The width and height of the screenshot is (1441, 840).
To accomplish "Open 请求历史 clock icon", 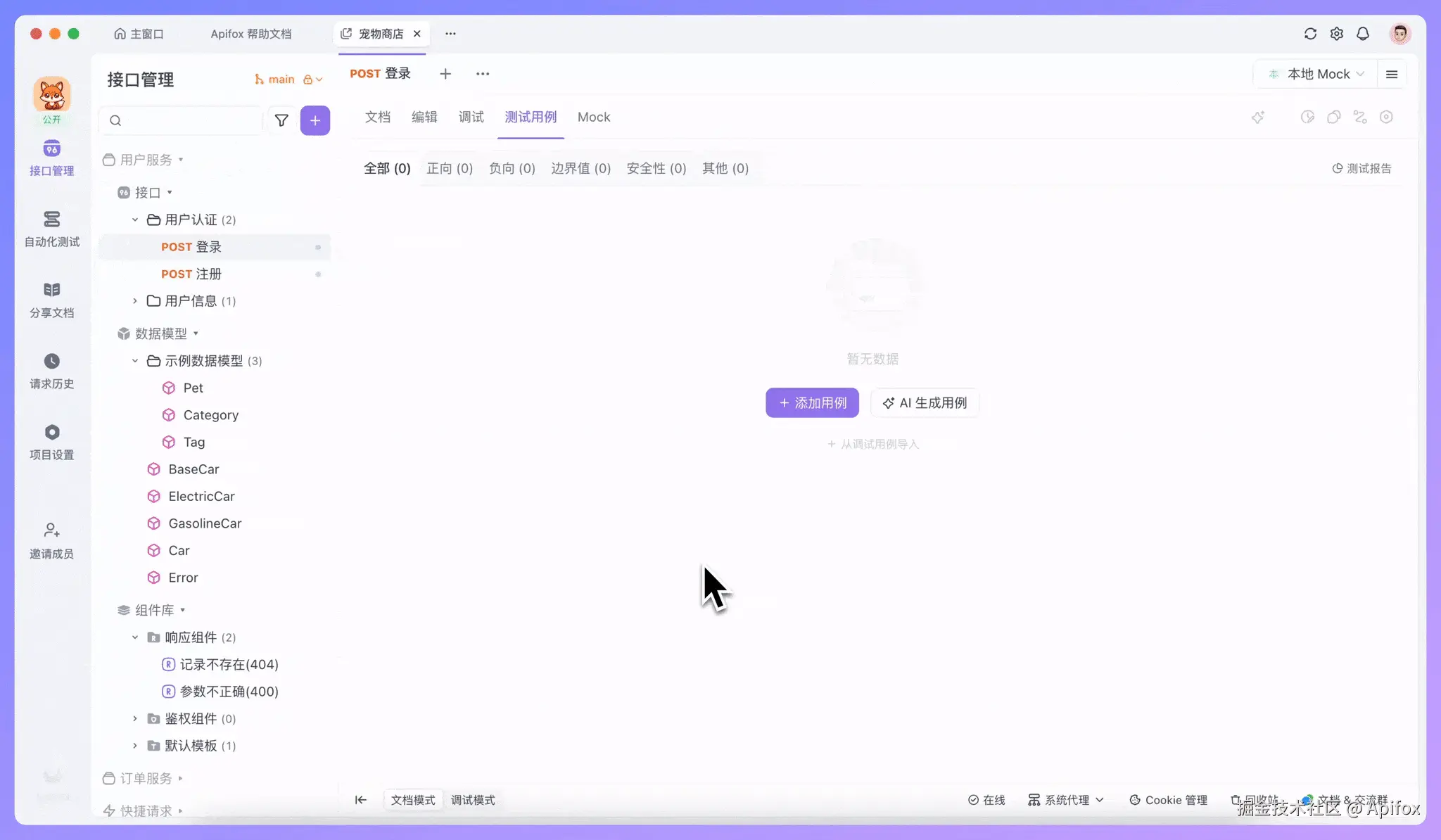I will [51, 362].
